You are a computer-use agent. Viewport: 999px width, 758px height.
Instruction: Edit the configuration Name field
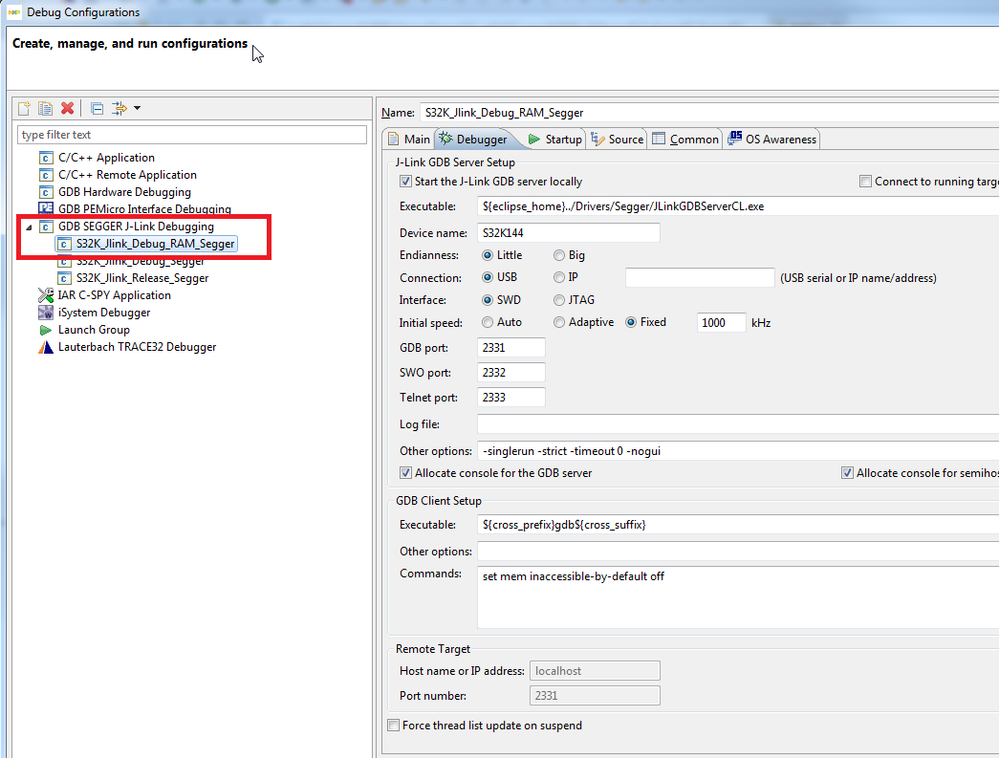pos(709,113)
